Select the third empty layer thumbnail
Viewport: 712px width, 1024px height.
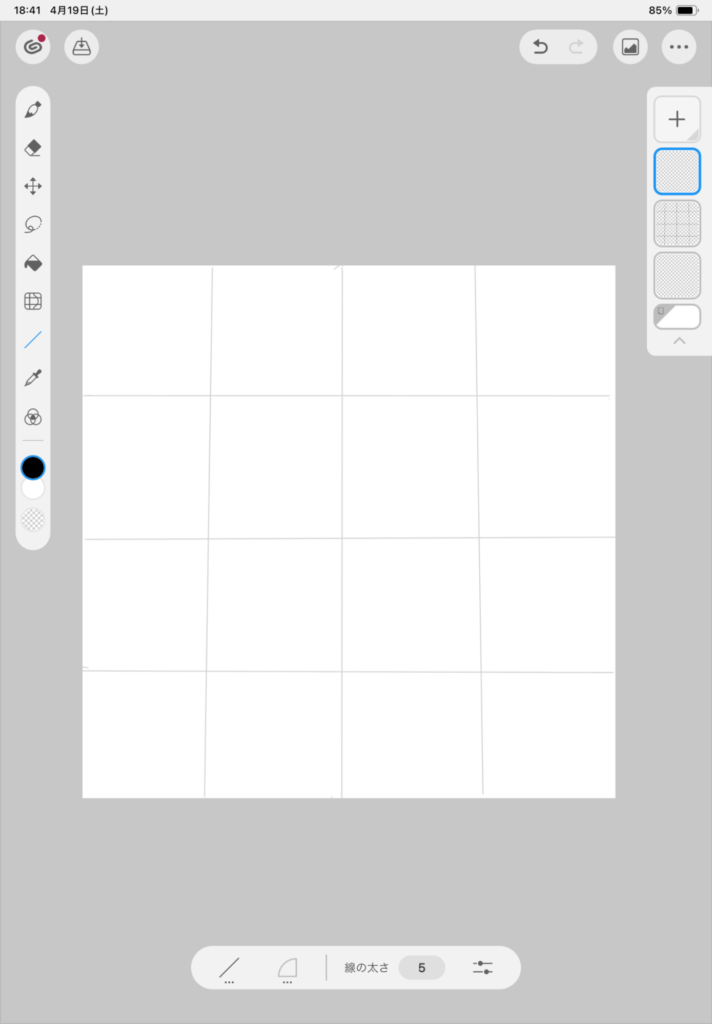coord(677,276)
